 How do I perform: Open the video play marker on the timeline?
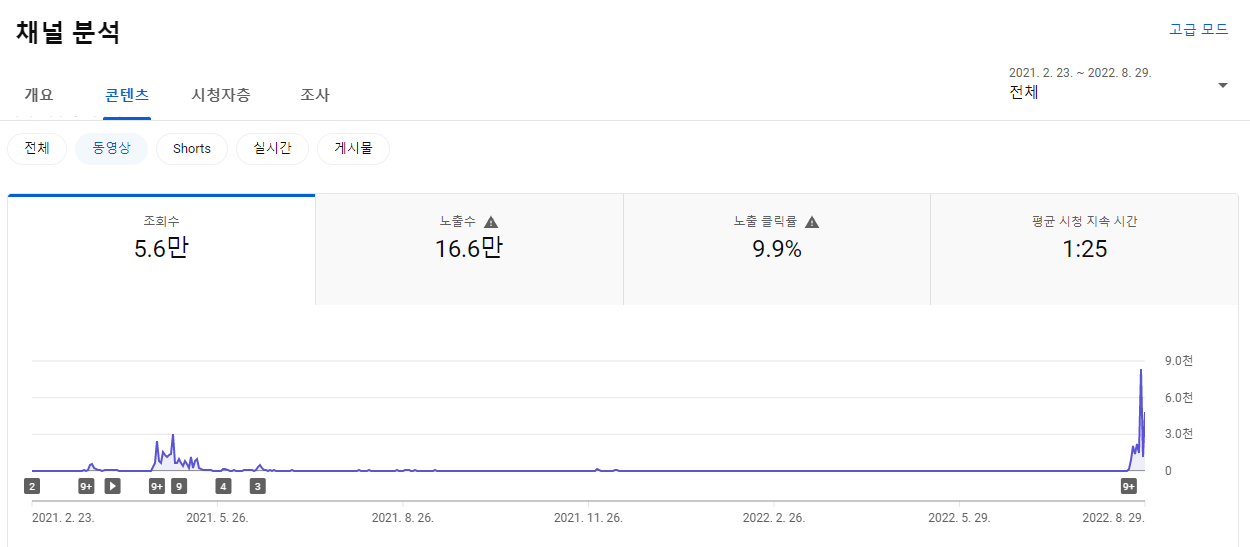(x=112, y=487)
